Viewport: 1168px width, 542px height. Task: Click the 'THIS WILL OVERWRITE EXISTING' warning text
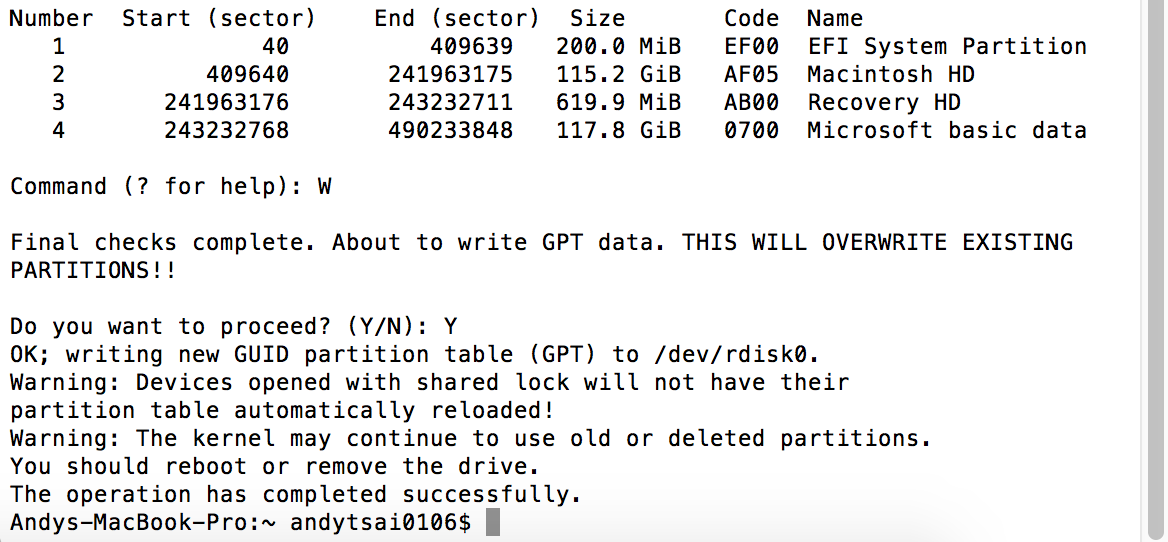tap(877, 243)
